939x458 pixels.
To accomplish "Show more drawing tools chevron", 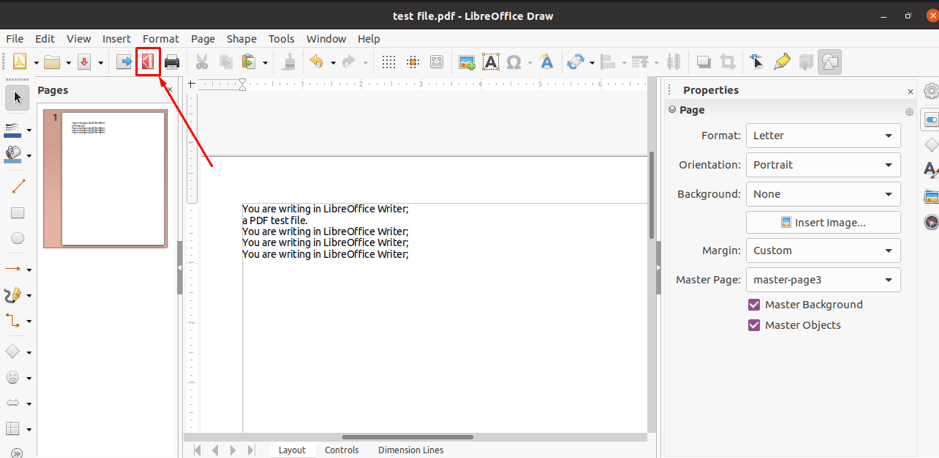I will 17,453.
